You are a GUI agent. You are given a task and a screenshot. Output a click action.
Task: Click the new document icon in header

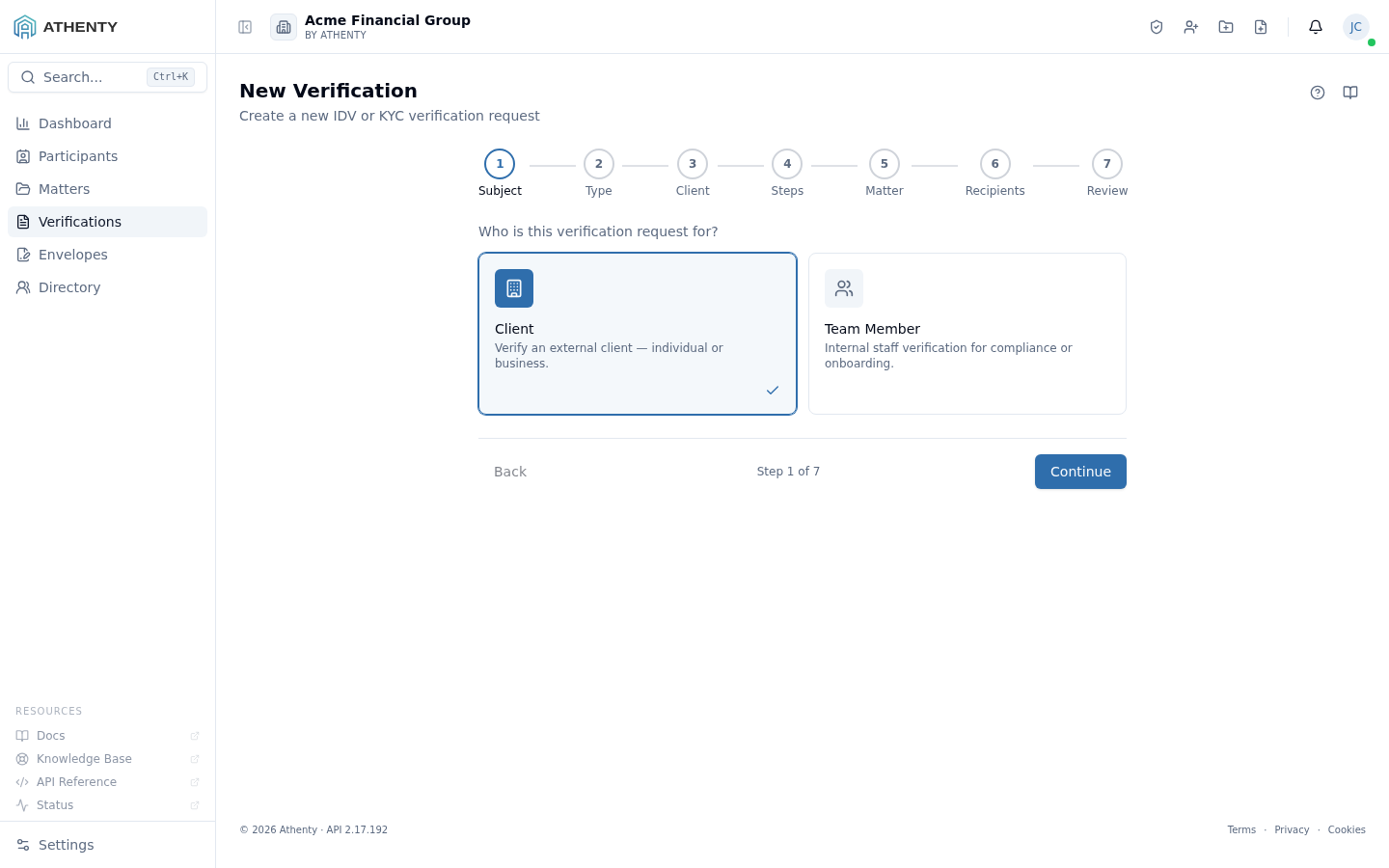click(x=1261, y=27)
